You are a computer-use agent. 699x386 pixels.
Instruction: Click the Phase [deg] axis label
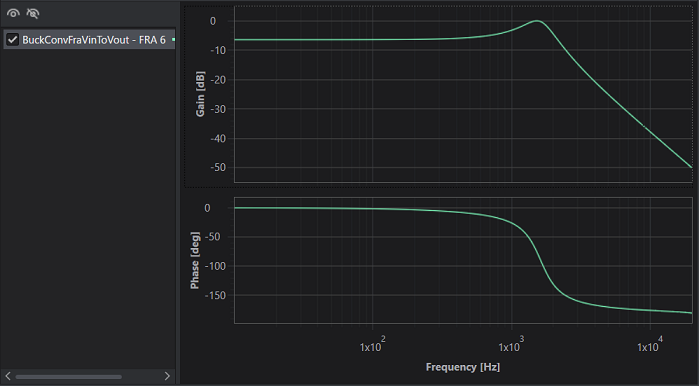(x=195, y=260)
